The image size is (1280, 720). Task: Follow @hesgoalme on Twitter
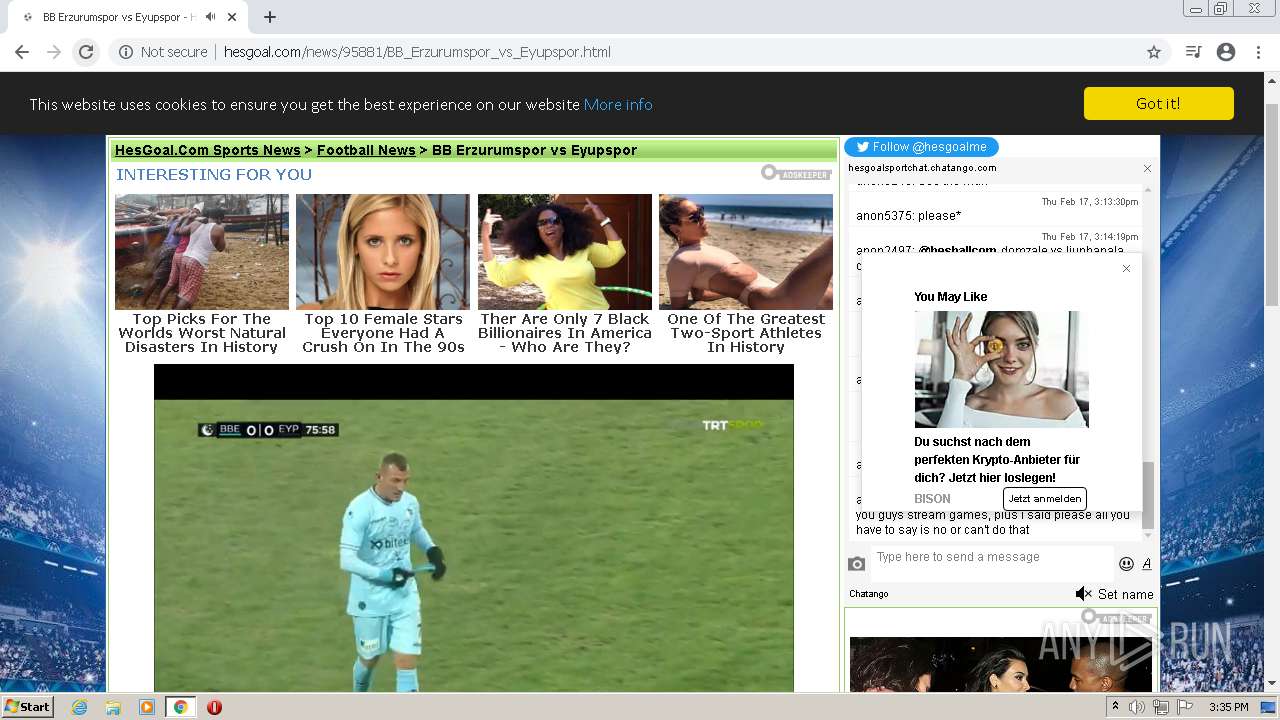[921, 147]
